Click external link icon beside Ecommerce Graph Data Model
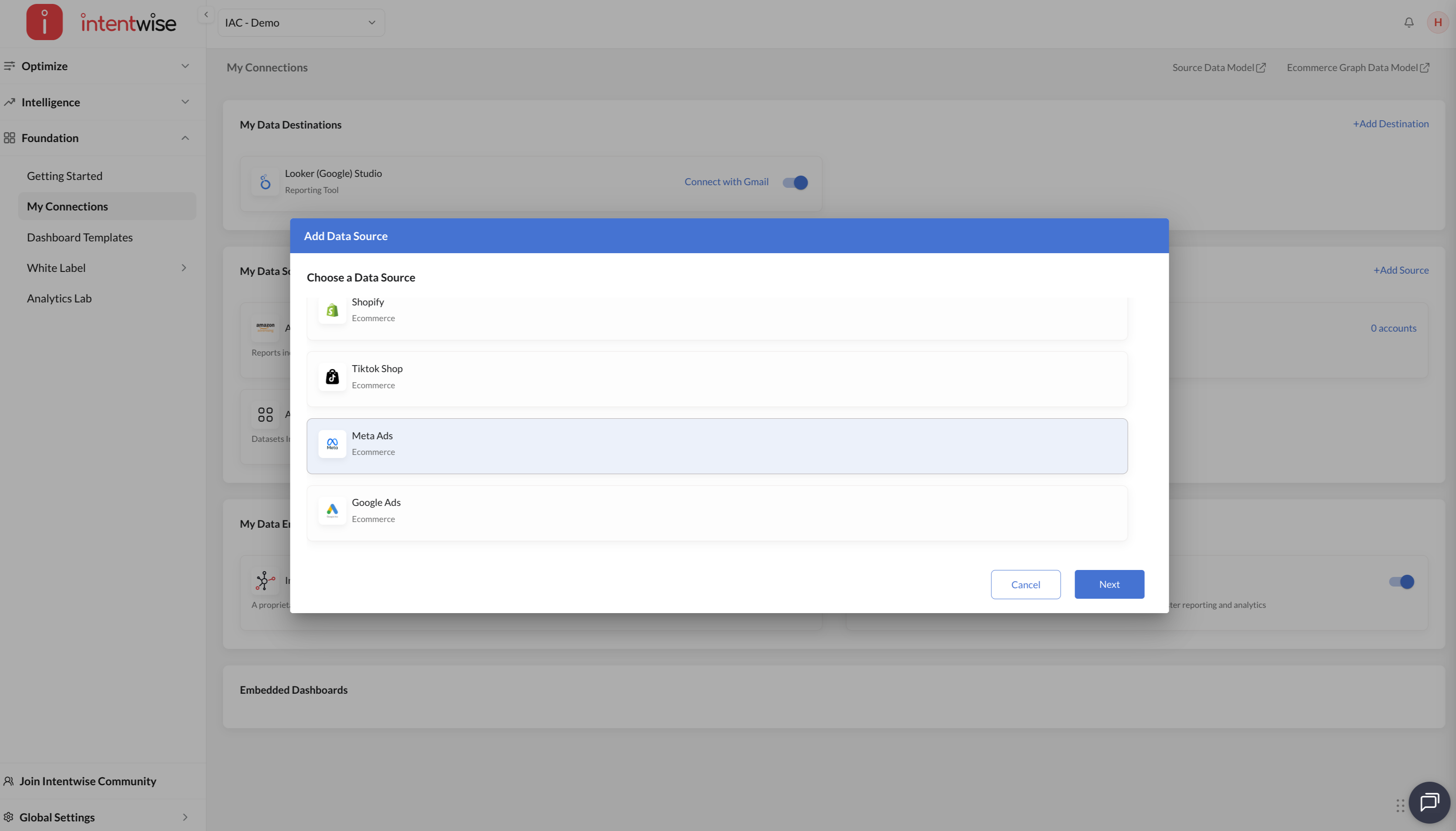Image resolution: width=1456 pixels, height=831 pixels. 1425,68
